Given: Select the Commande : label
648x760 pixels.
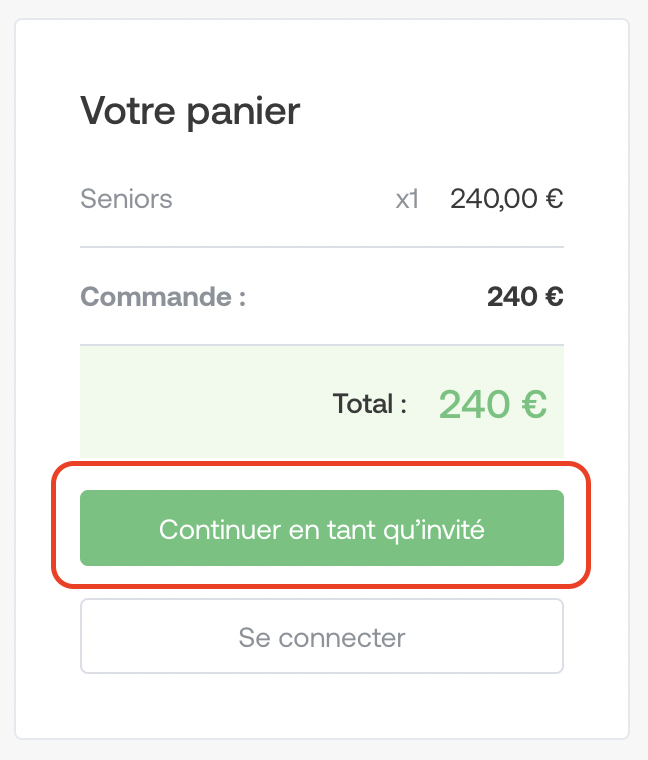Looking at the screenshot, I should (x=163, y=297).
